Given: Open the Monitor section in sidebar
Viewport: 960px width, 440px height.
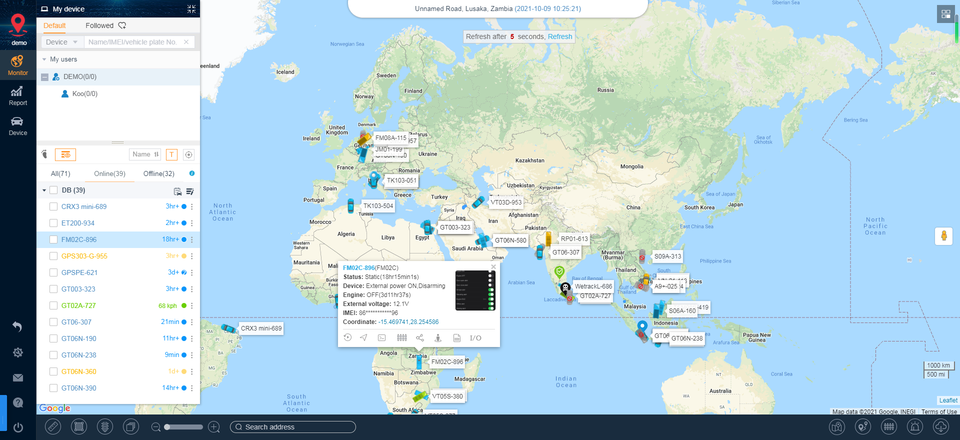Looking at the screenshot, I should [18, 65].
